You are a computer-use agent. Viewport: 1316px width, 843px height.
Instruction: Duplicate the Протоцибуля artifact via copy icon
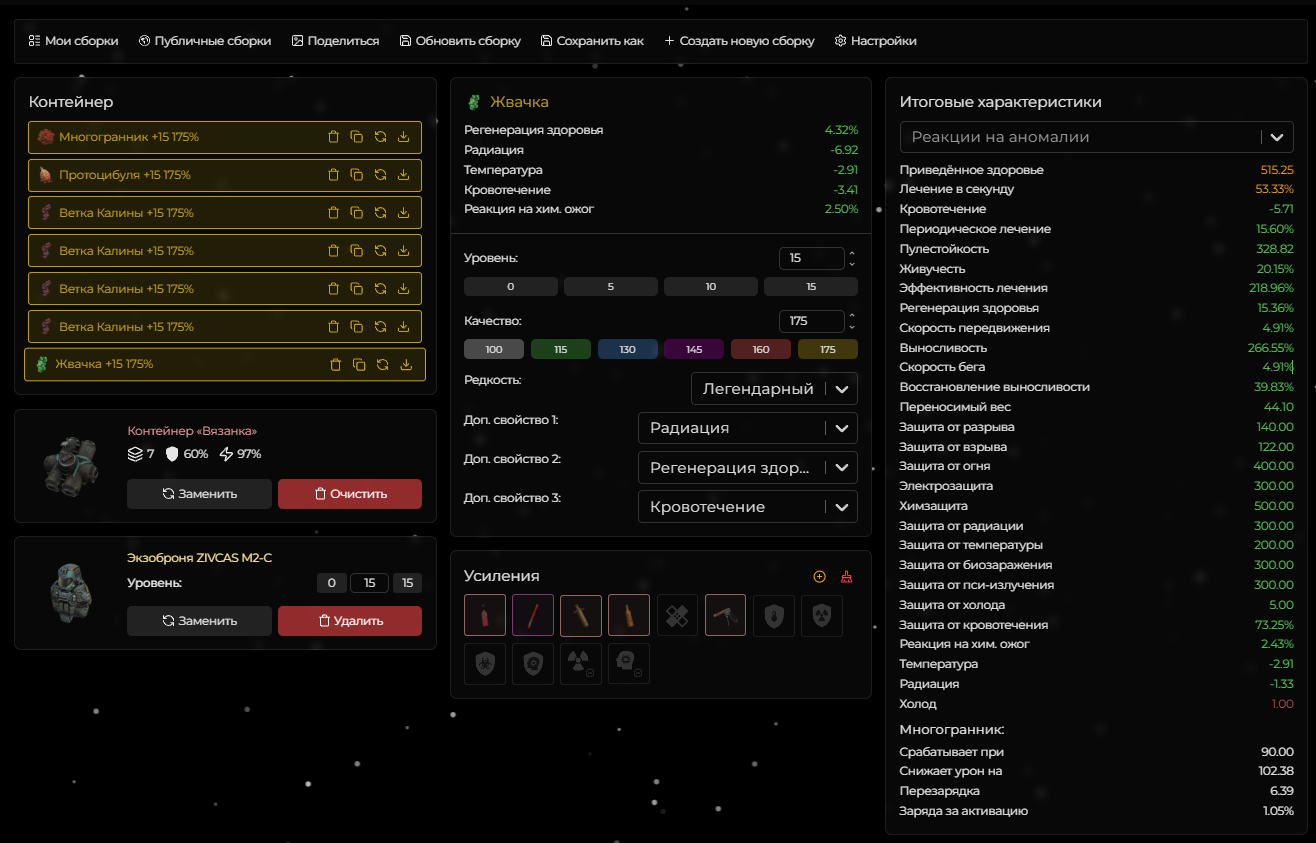[357, 175]
